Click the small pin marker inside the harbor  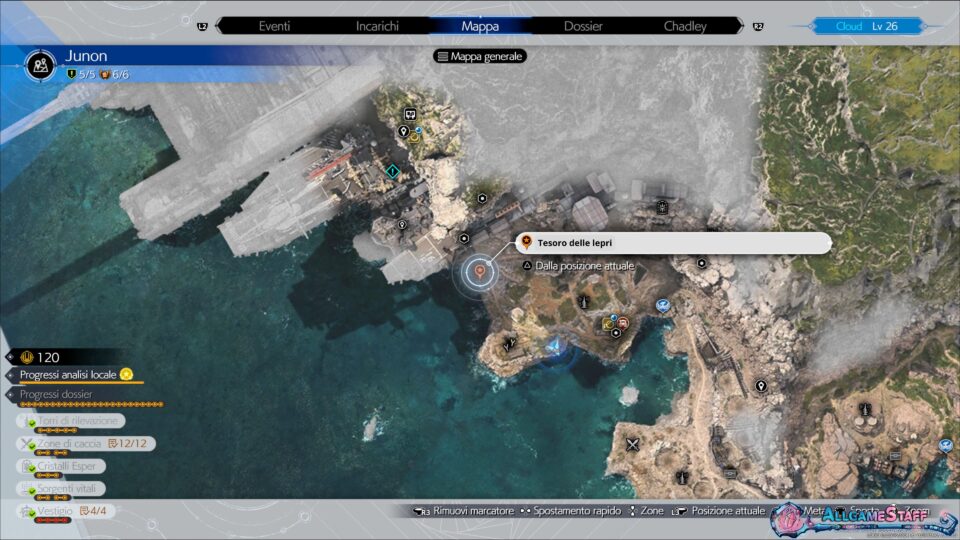tap(402, 225)
